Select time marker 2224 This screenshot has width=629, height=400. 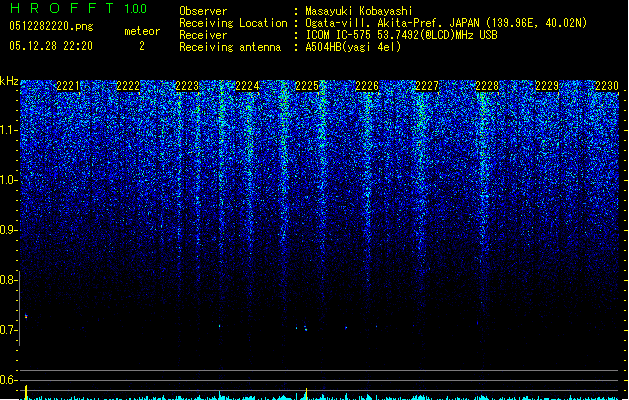point(247,86)
